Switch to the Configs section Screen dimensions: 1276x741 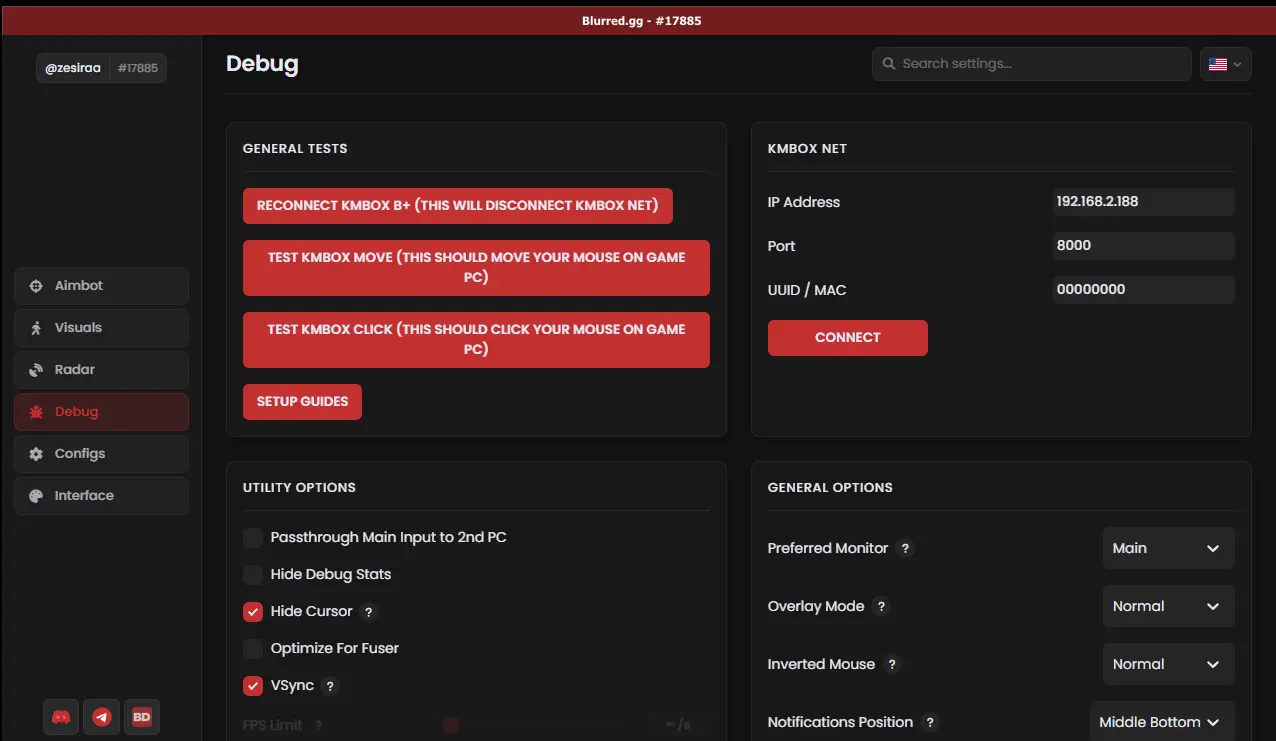tap(101, 454)
